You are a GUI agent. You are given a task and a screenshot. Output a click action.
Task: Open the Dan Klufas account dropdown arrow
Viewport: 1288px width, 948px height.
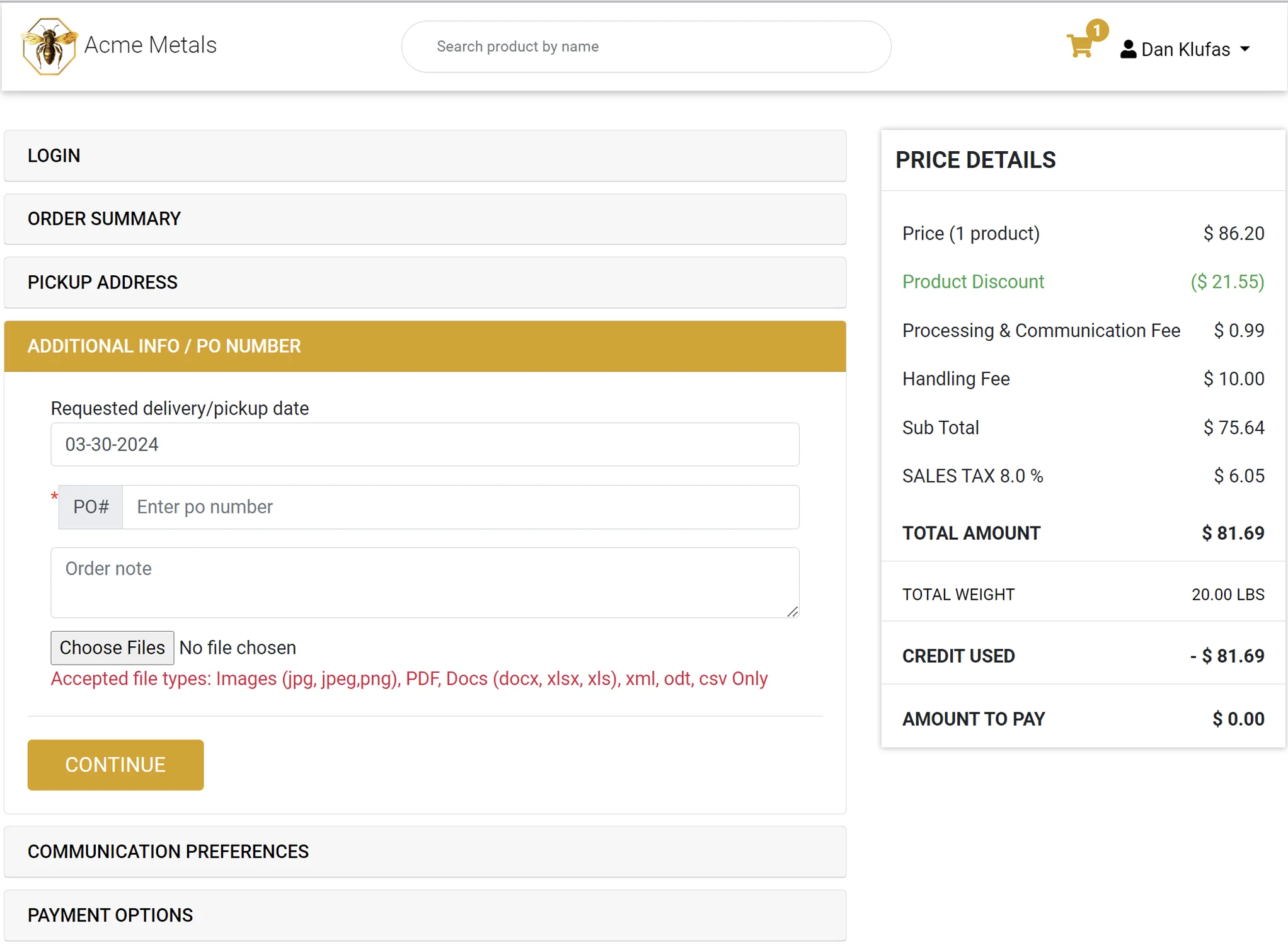1245,49
